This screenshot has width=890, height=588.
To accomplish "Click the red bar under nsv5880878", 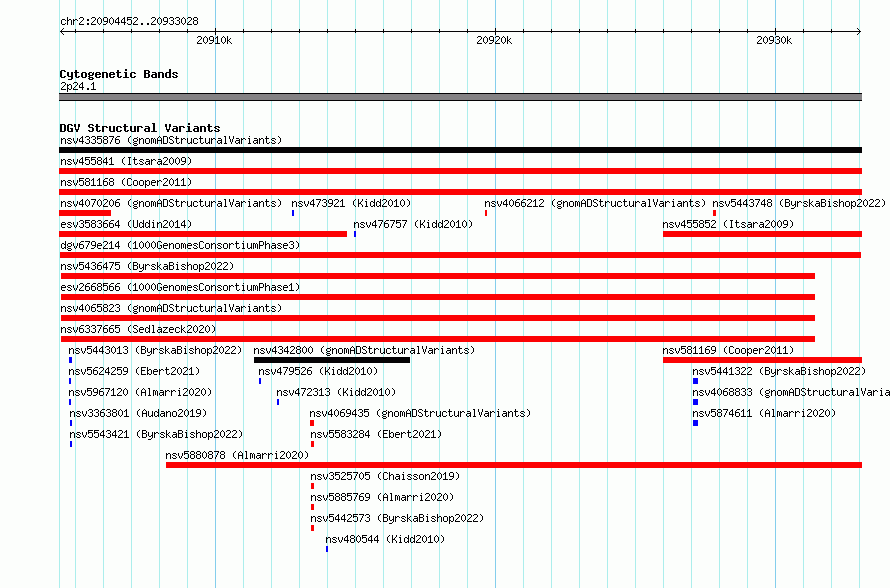I will click(514, 465).
